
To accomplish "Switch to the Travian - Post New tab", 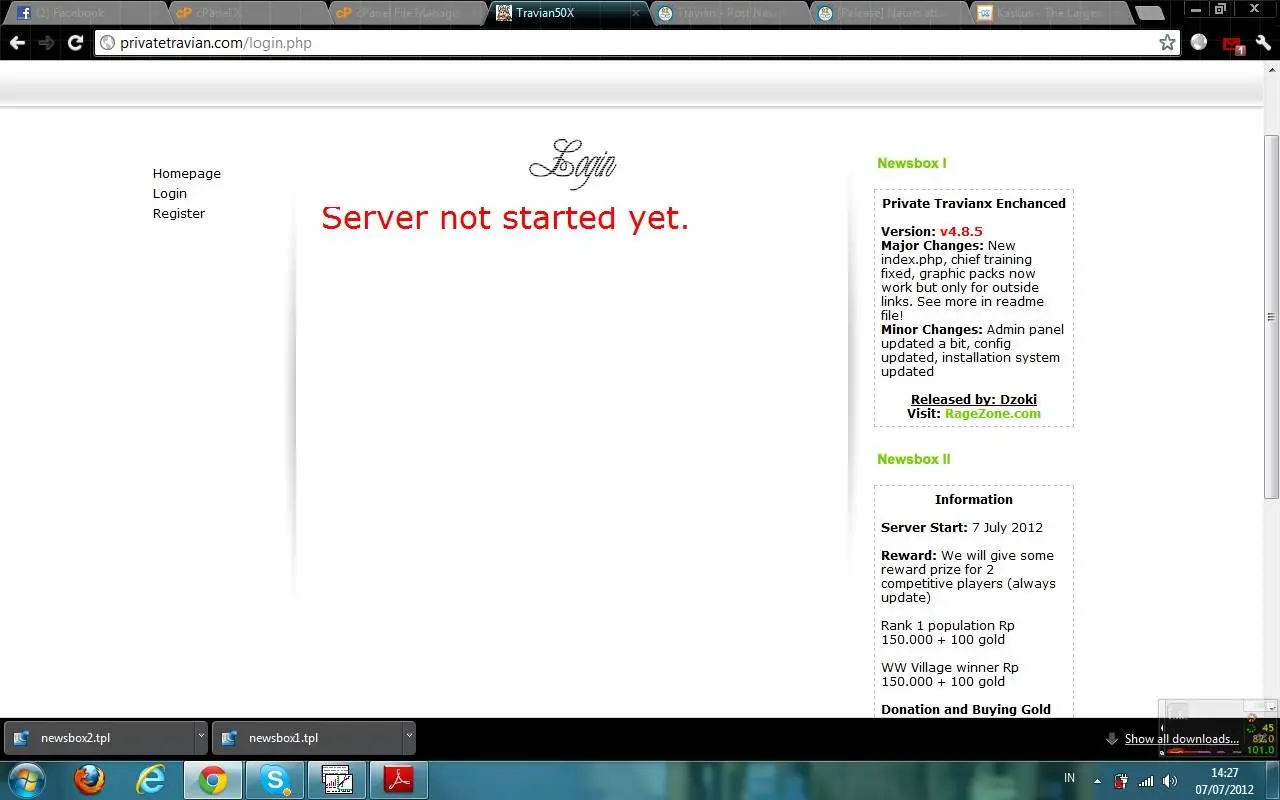I will pyautogui.click(x=729, y=13).
